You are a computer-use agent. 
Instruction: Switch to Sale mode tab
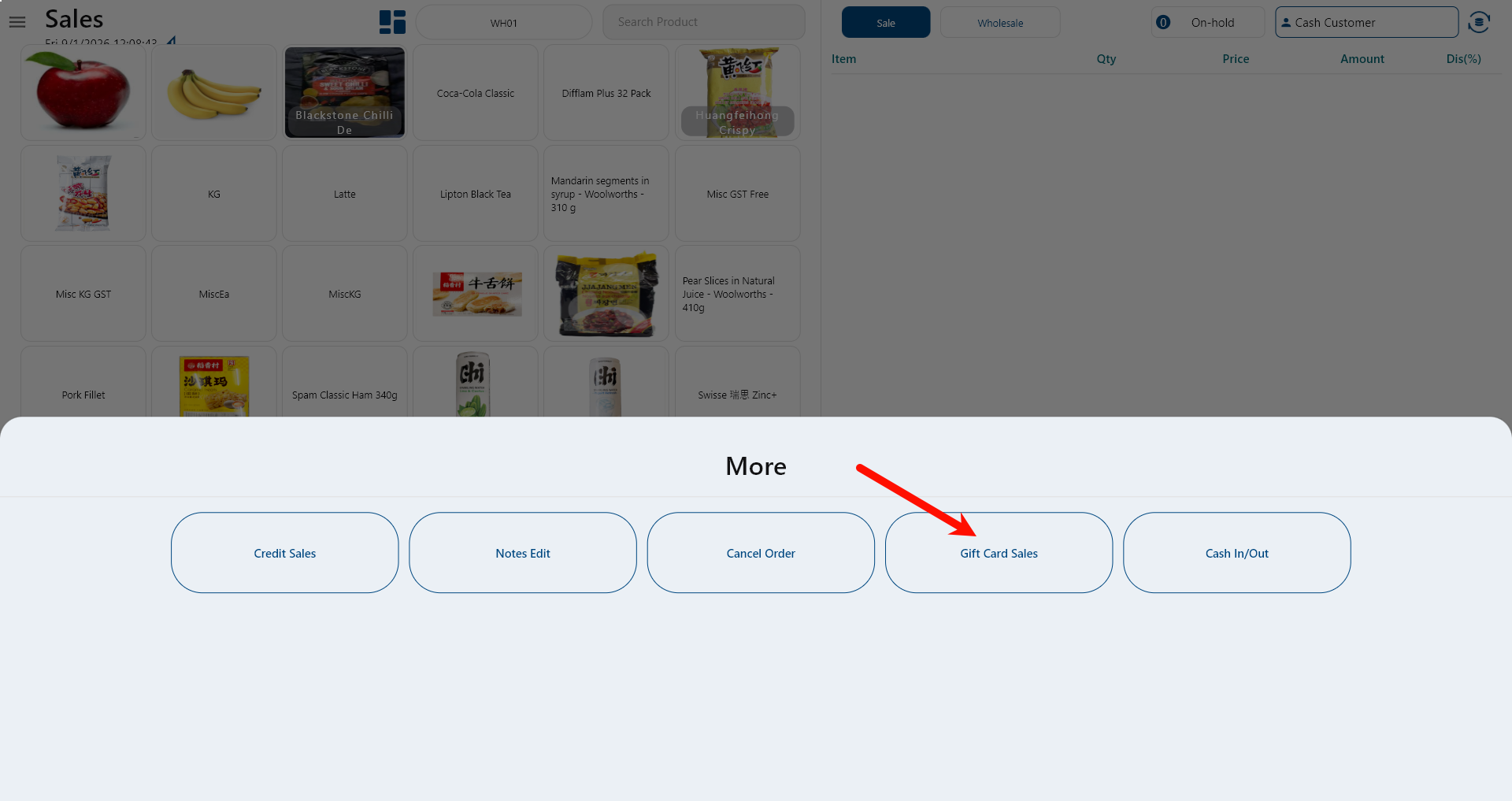point(886,23)
